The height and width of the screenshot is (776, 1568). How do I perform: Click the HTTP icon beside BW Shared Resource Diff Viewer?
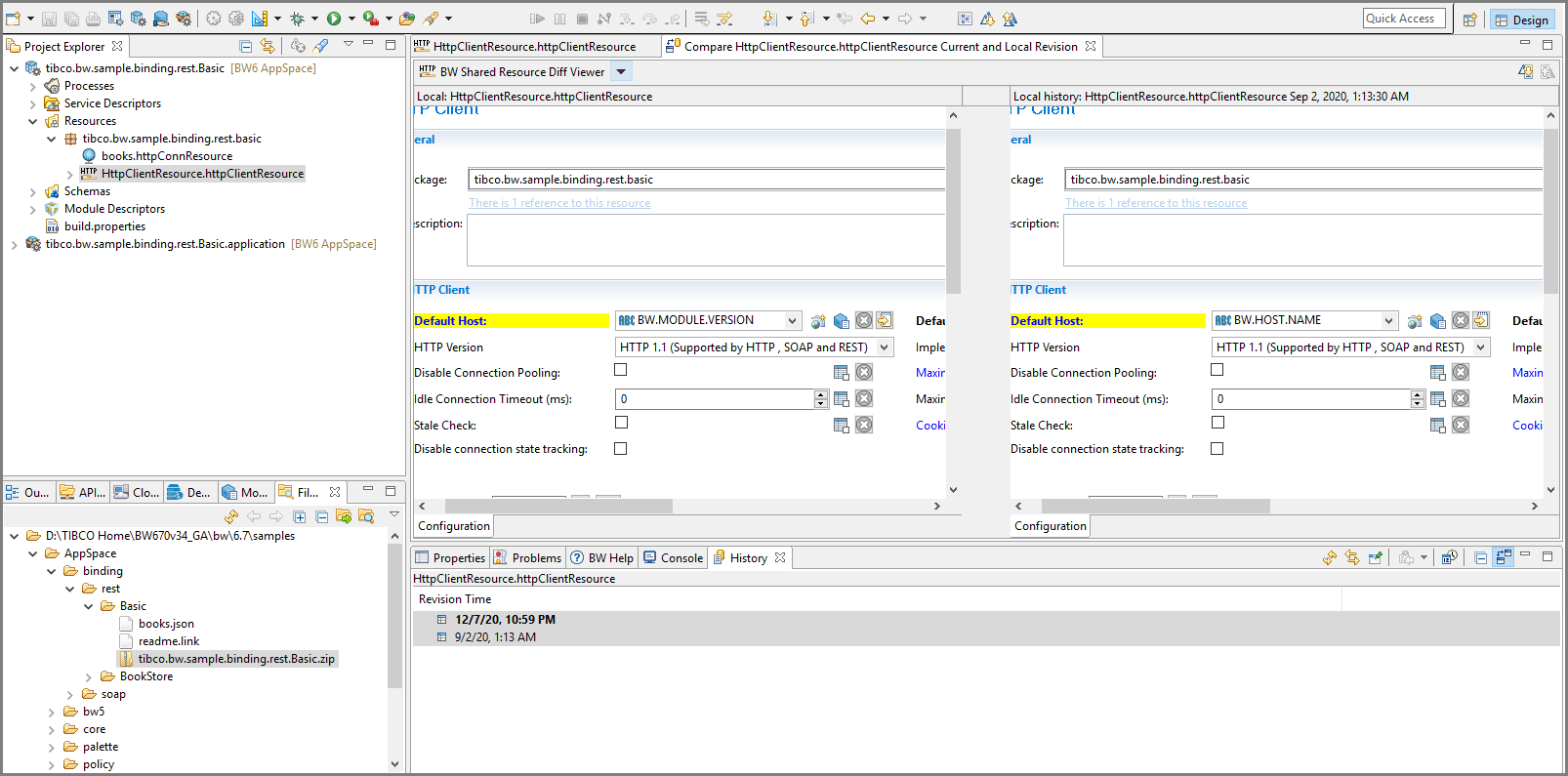[x=427, y=71]
